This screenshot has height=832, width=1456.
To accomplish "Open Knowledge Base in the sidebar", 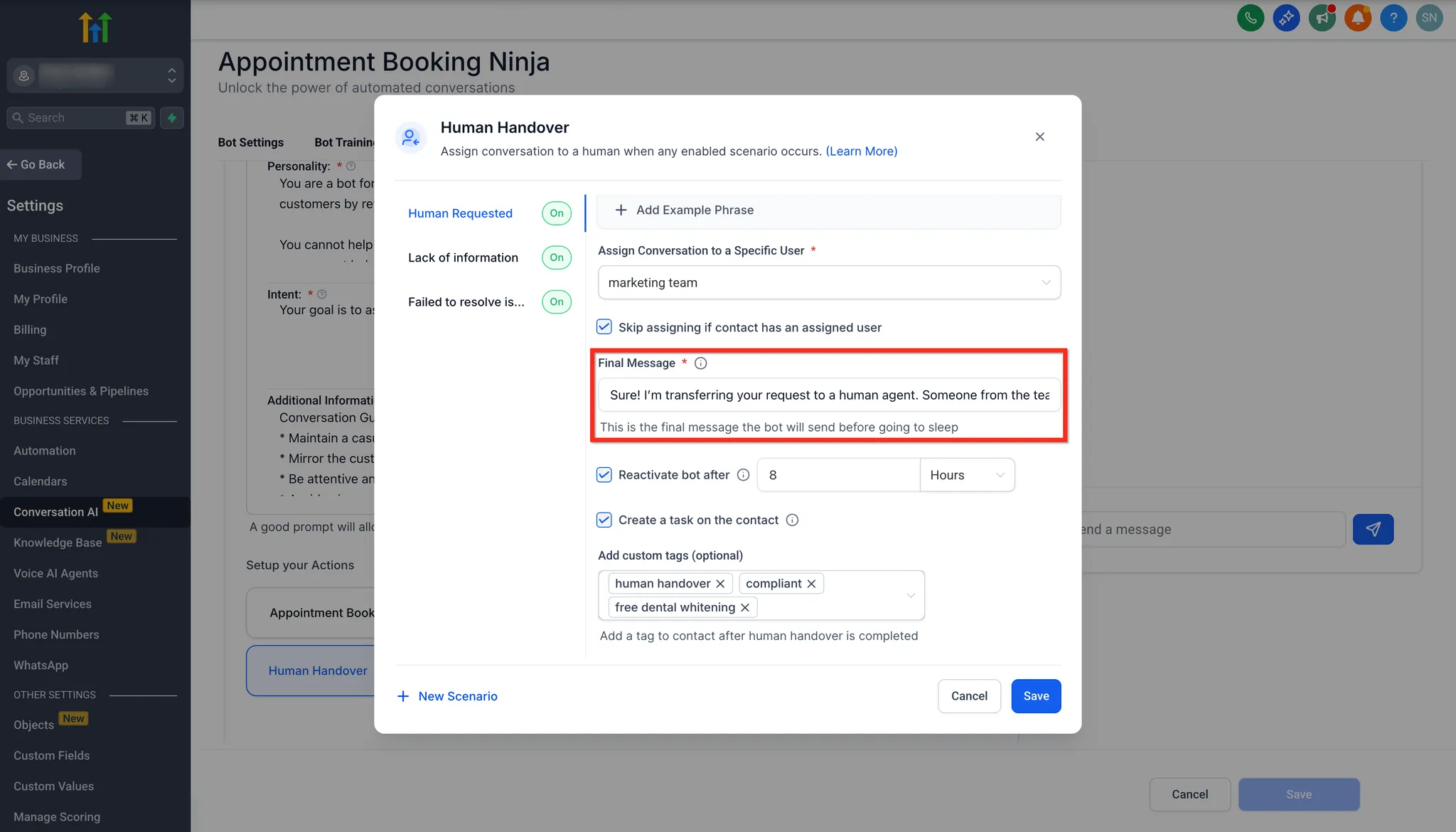I will tap(58, 543).
